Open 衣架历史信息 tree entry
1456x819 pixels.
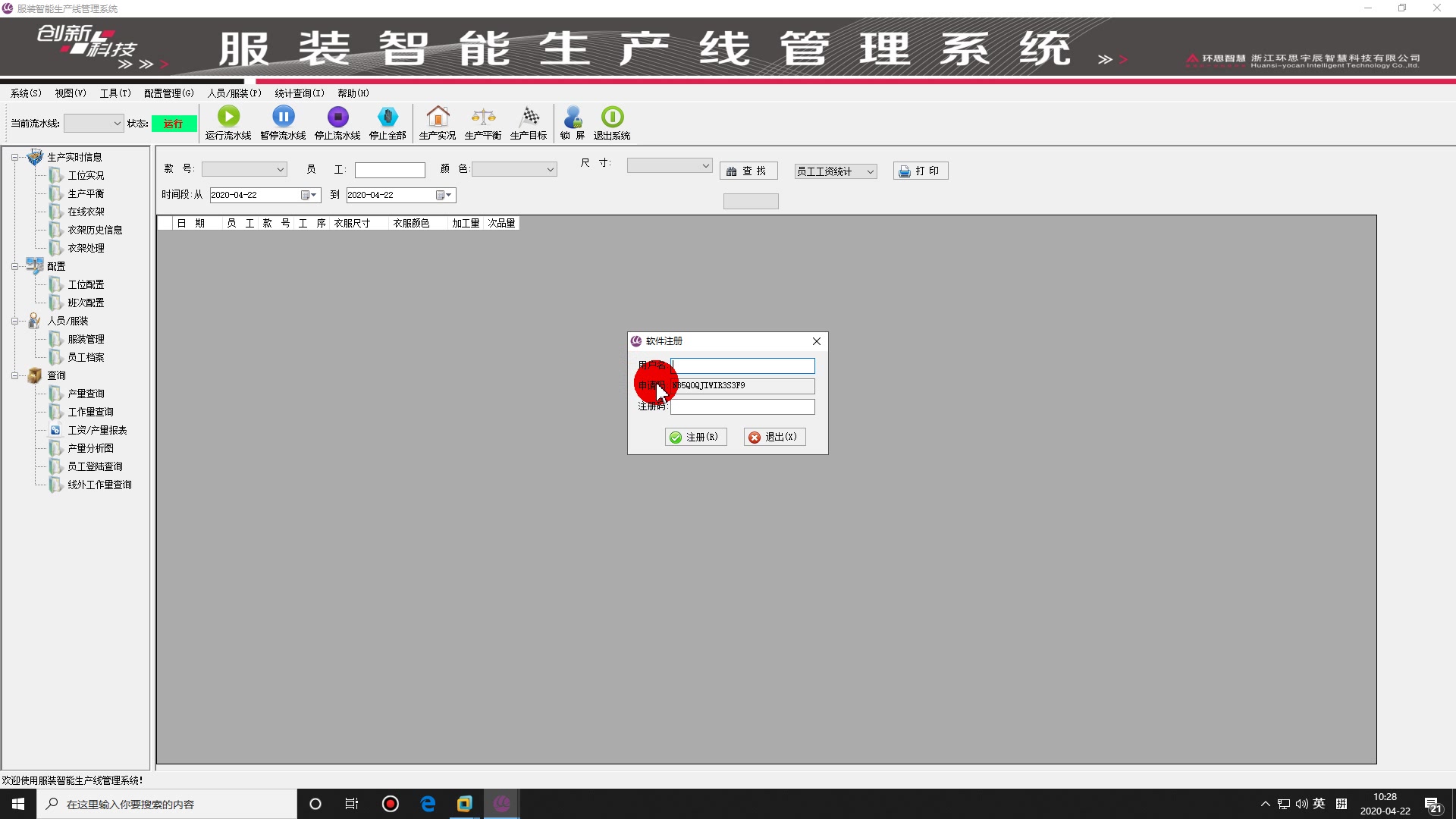[95, 230]
